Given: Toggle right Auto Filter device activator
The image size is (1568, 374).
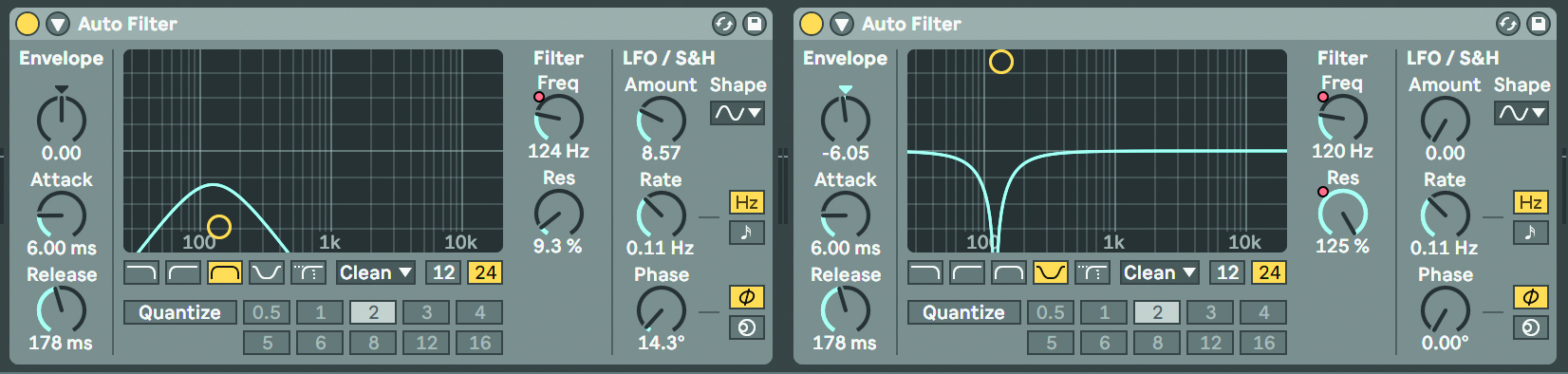Looking at the screenshot, I should (x=812, y=24).
